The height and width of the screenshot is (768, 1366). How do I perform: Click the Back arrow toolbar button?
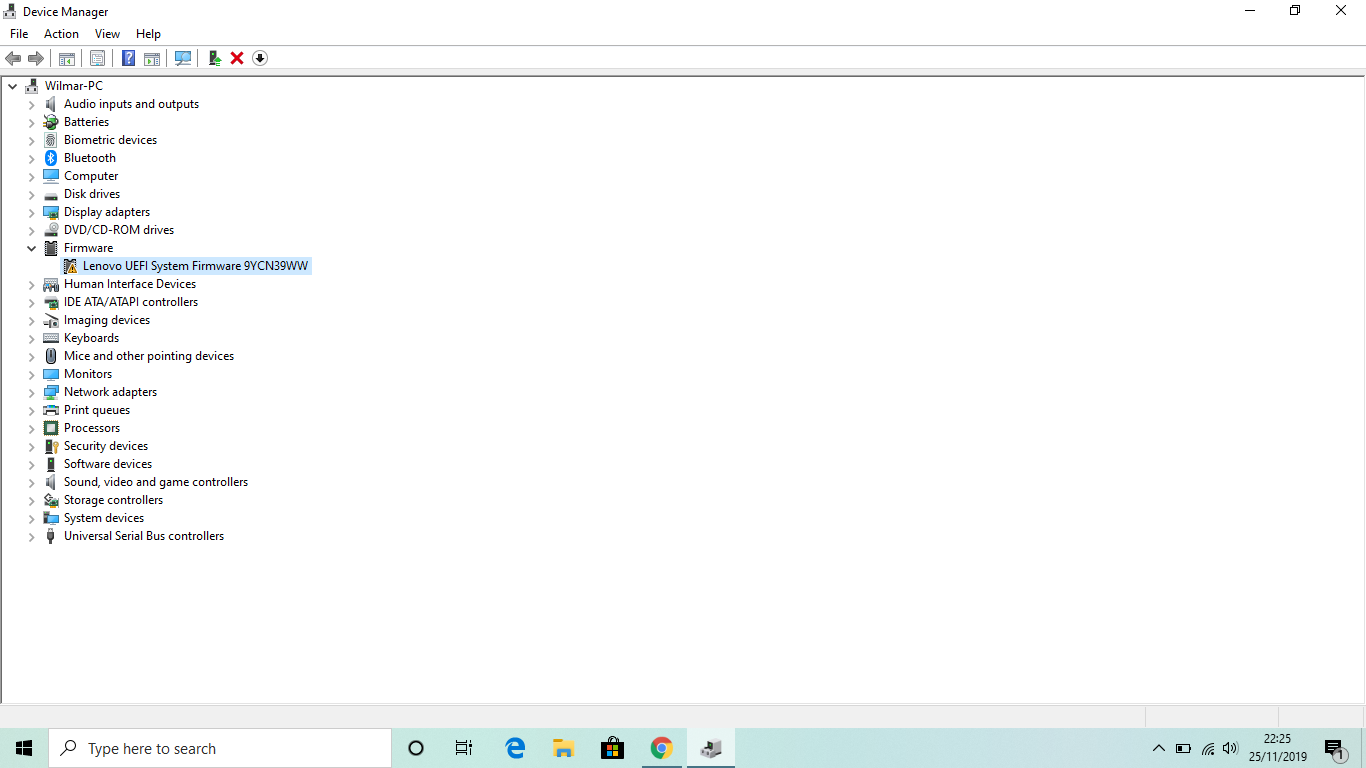tap(13, 58)
